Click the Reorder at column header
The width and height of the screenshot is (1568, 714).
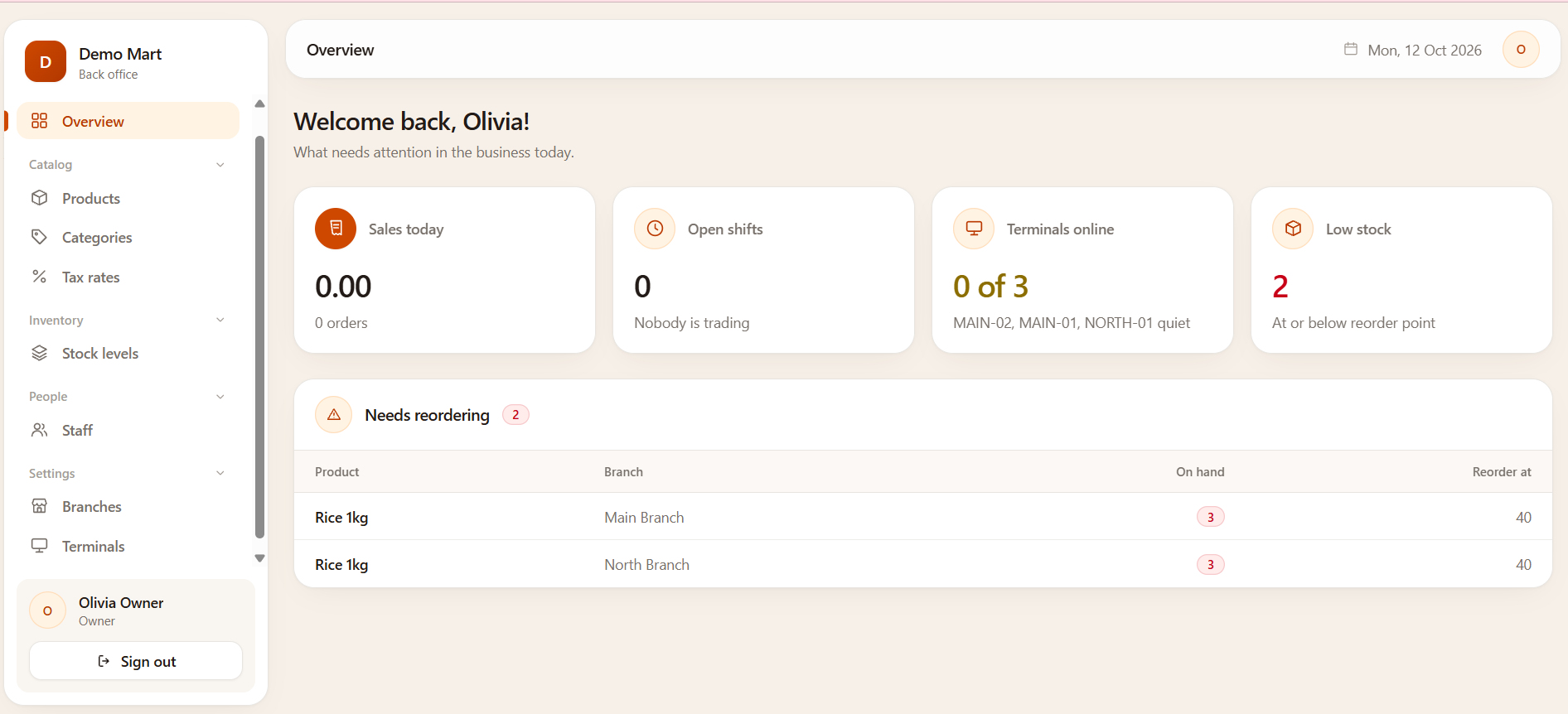(1502, 471)
